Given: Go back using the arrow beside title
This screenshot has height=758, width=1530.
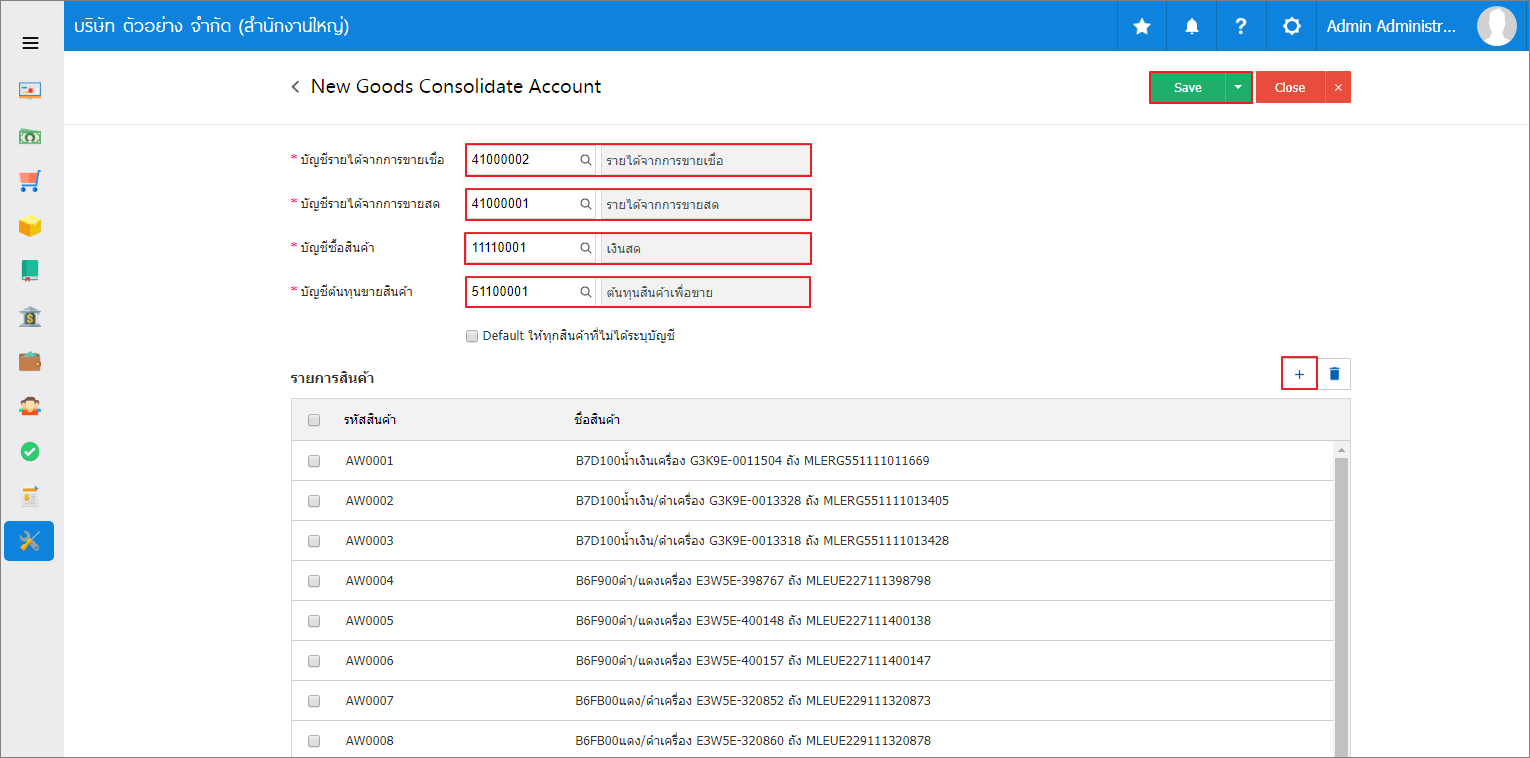Looking at the screenshot, I should [x=295, y=87].
